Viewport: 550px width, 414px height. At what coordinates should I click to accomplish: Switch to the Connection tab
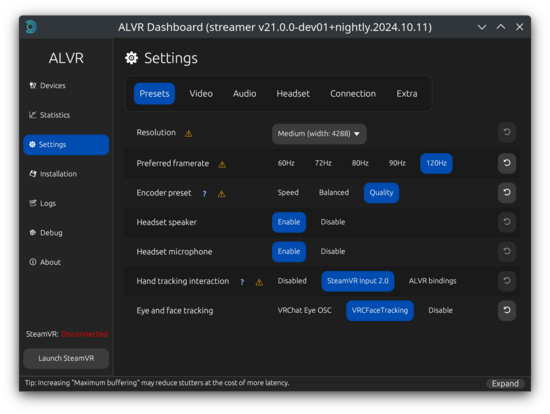(353, 94)
